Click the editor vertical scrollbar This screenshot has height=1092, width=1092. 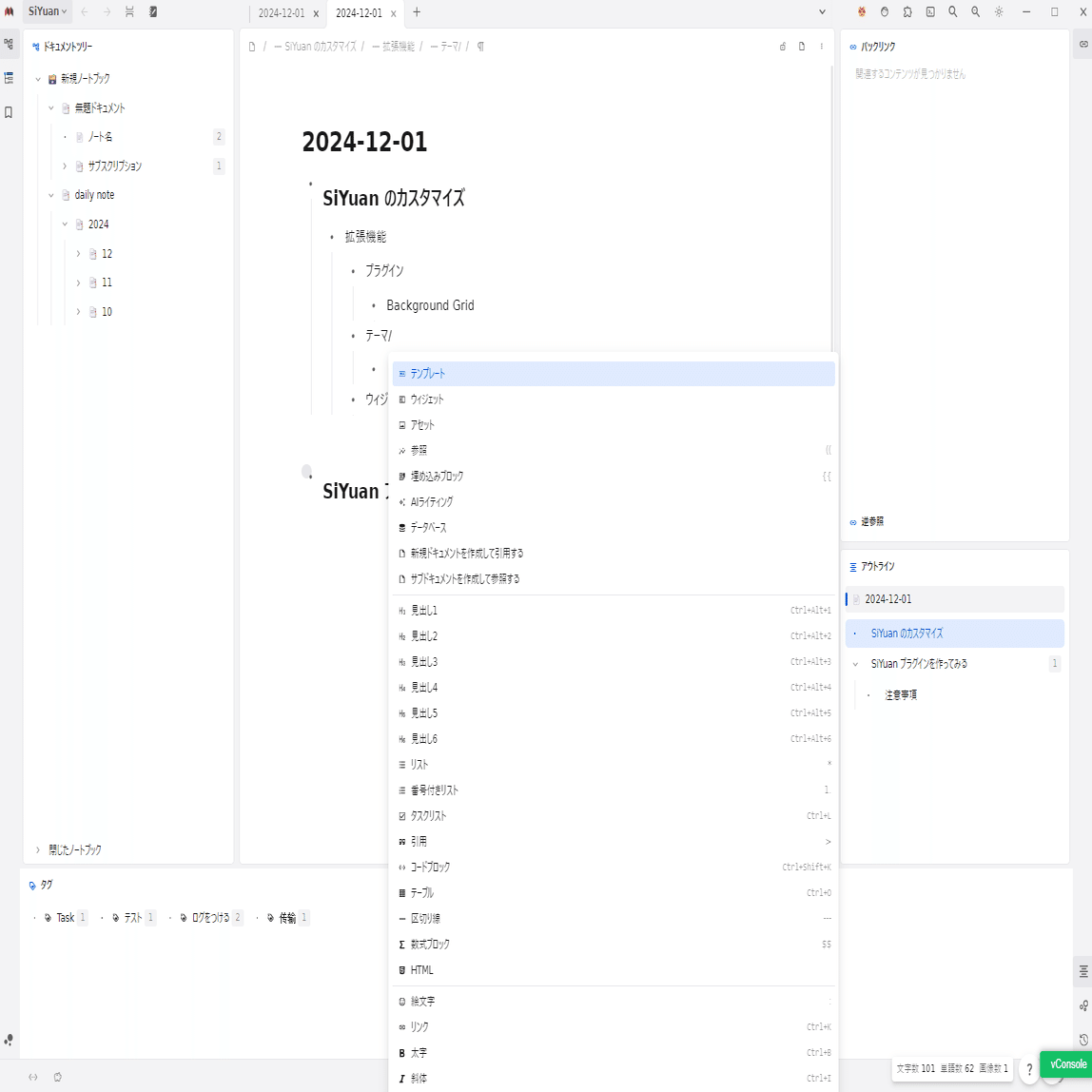pos(831,209)
